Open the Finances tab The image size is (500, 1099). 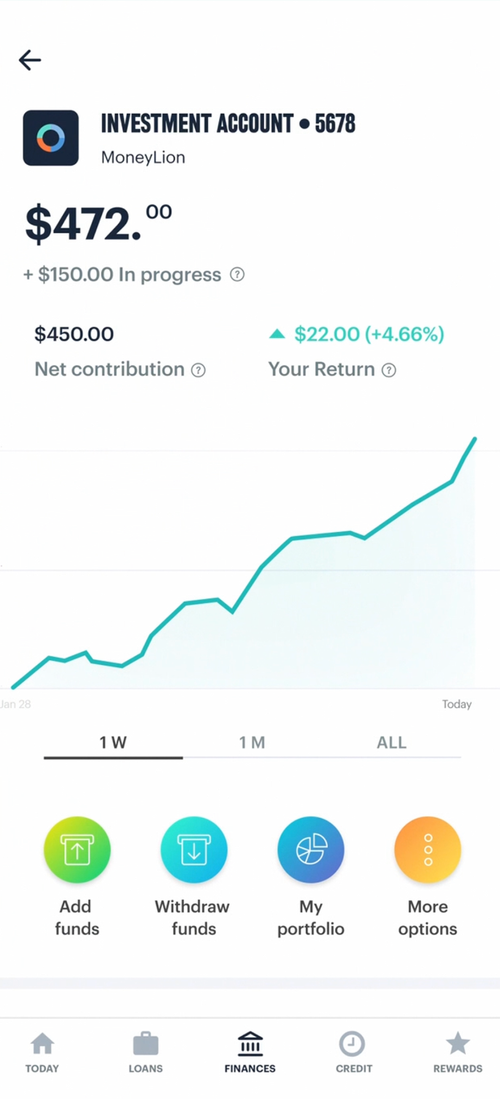pos(250,1053)
